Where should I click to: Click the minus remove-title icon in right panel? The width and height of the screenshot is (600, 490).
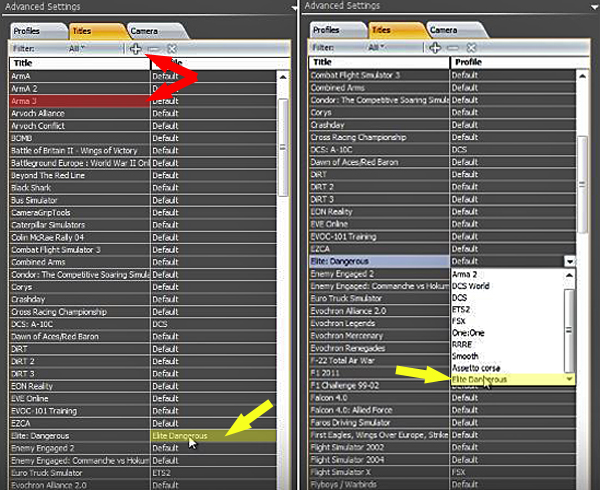[x=453, y=48]
